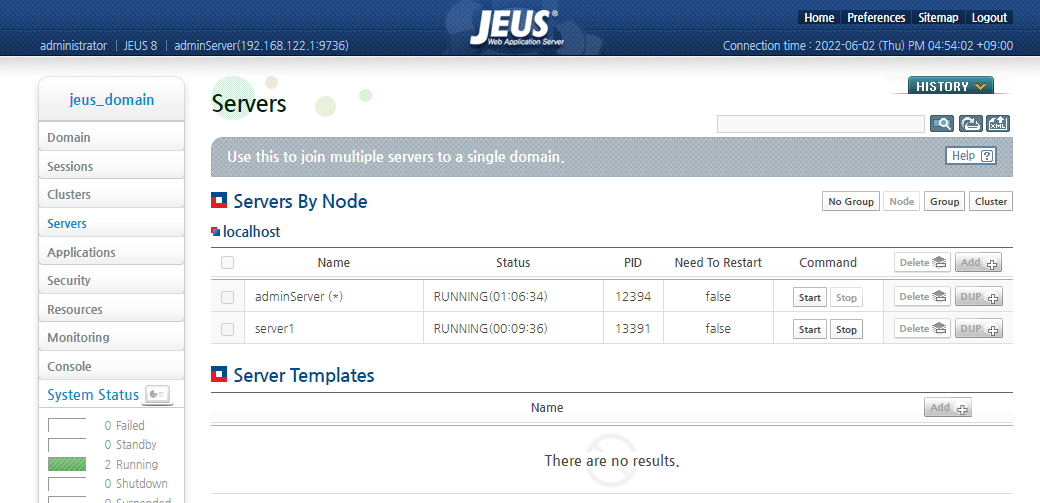Click the XML export icon

[x=998, y=123]
